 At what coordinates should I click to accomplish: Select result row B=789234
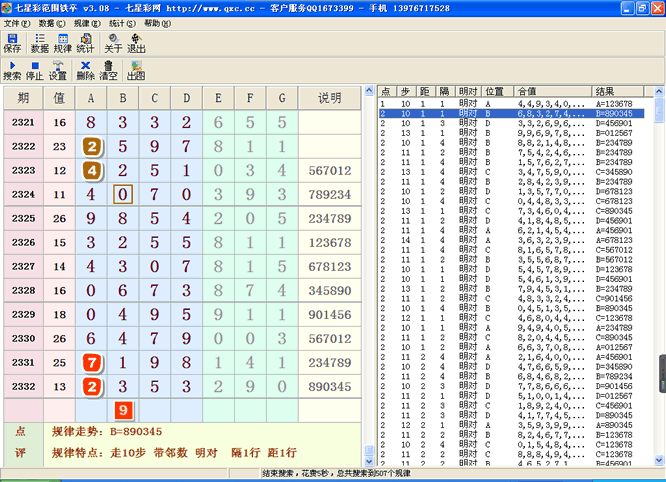click(x=511, y=376)
